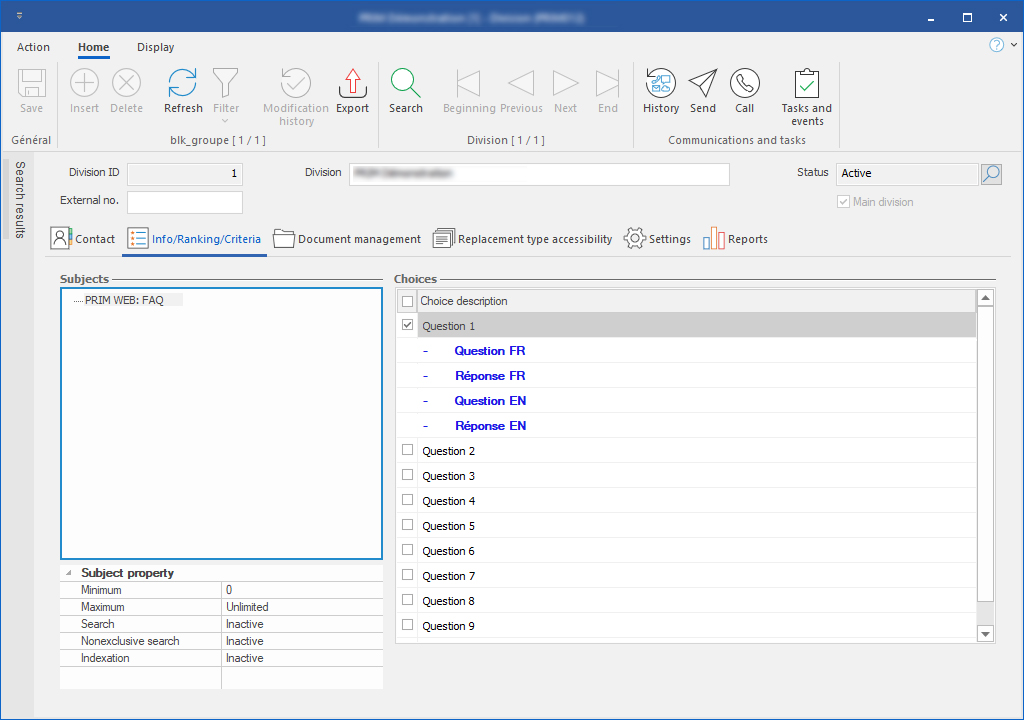Viewport: 1024px width, 720px height.
Task: Expand the help options arrow
Action: pos(1013,45)
